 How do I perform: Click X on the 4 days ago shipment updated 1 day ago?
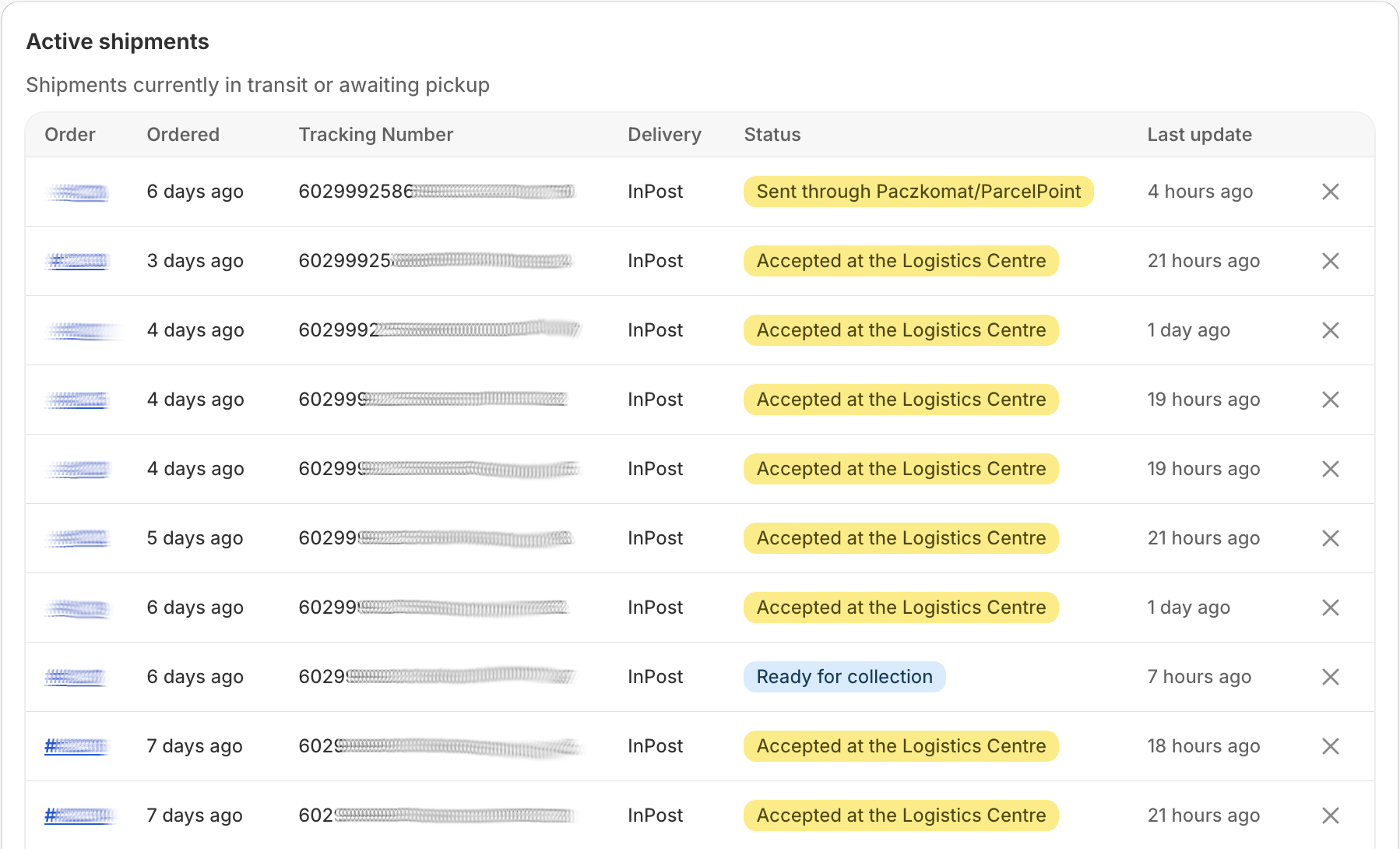1330,330
